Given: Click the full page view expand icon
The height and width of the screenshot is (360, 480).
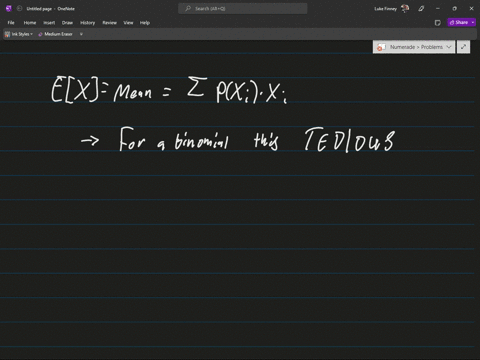Looking at the screenshot, I should [463, 47].
